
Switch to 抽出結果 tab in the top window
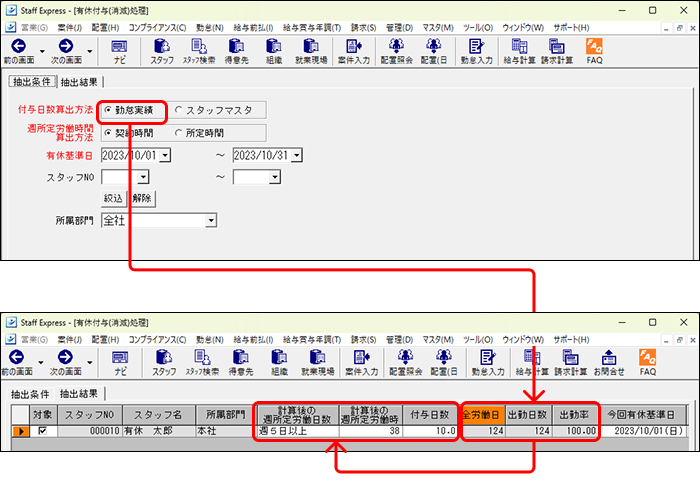79,82
